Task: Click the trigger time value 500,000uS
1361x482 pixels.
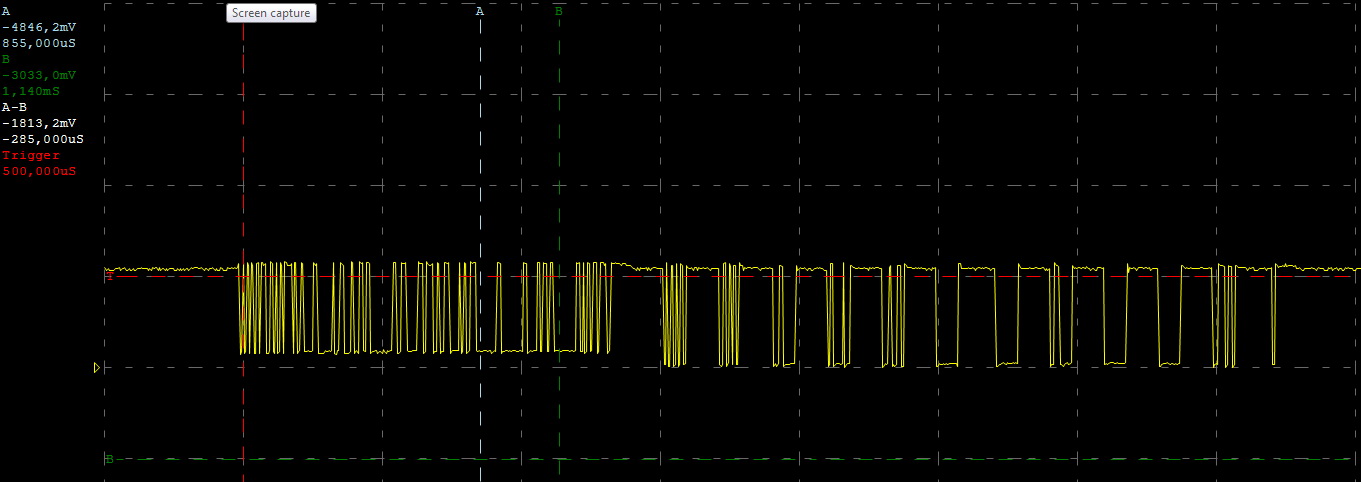Action: (x=39, y=171)
